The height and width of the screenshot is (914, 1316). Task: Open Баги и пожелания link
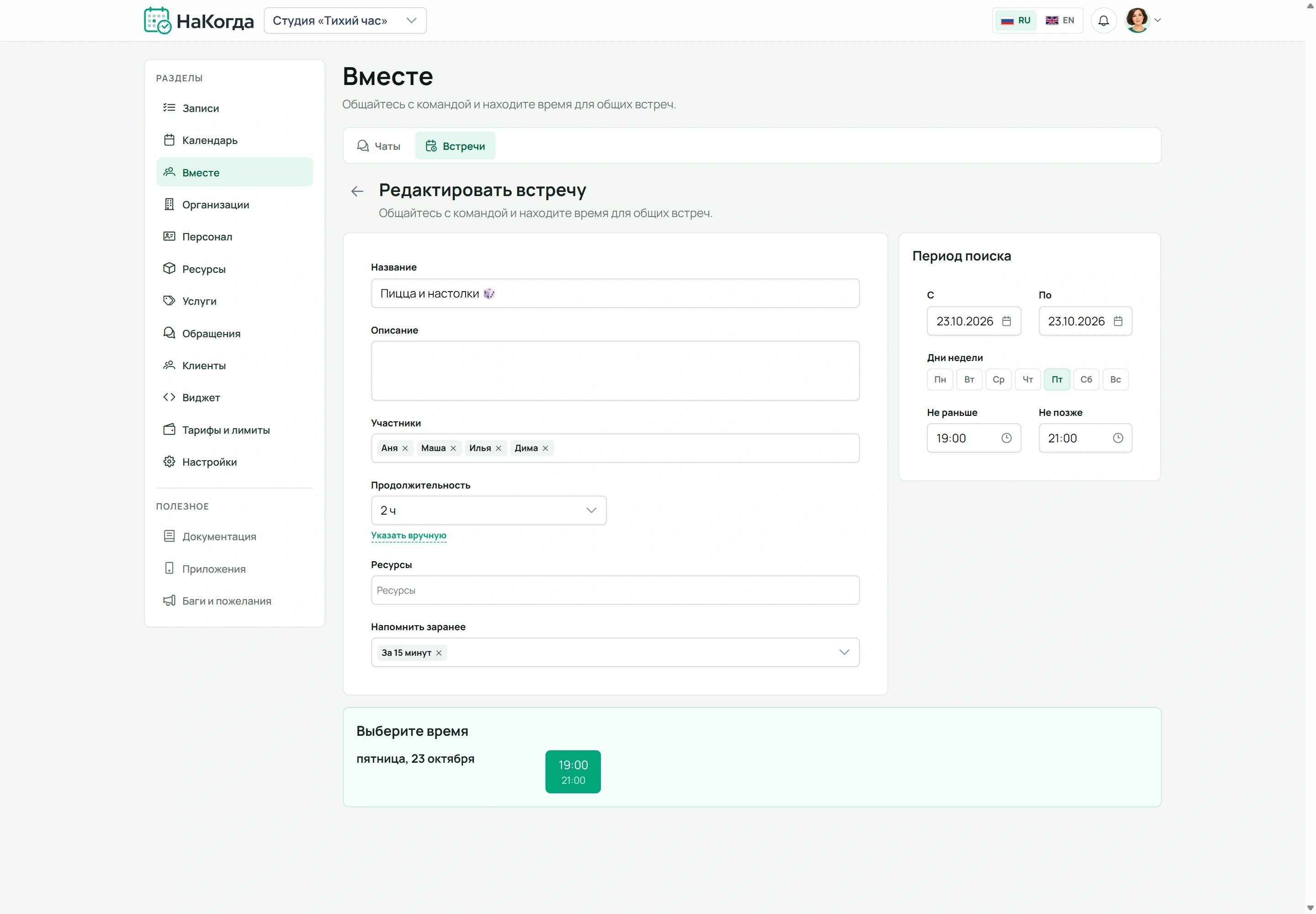point(234,601)
